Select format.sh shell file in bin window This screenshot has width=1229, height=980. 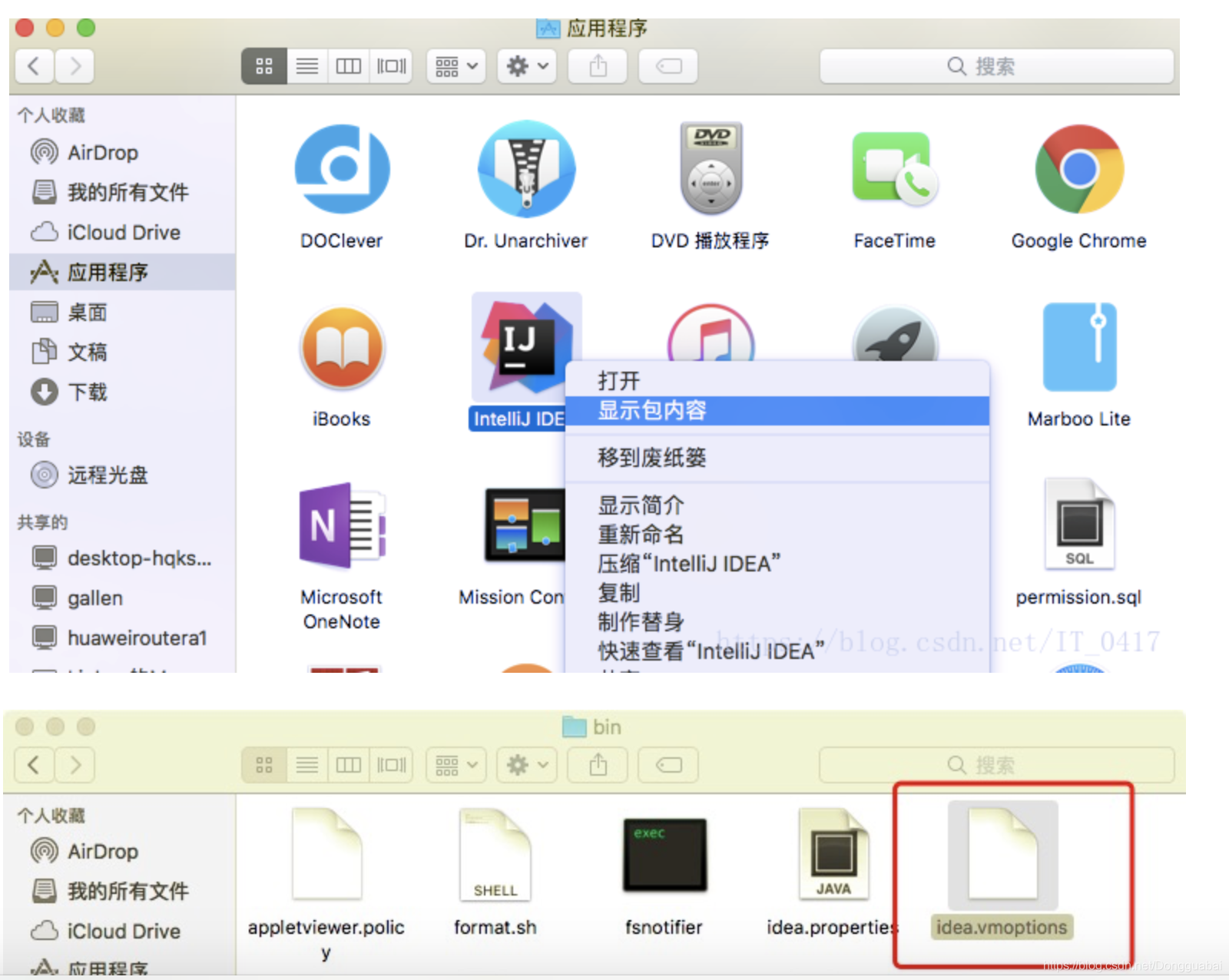coord(495,854)
